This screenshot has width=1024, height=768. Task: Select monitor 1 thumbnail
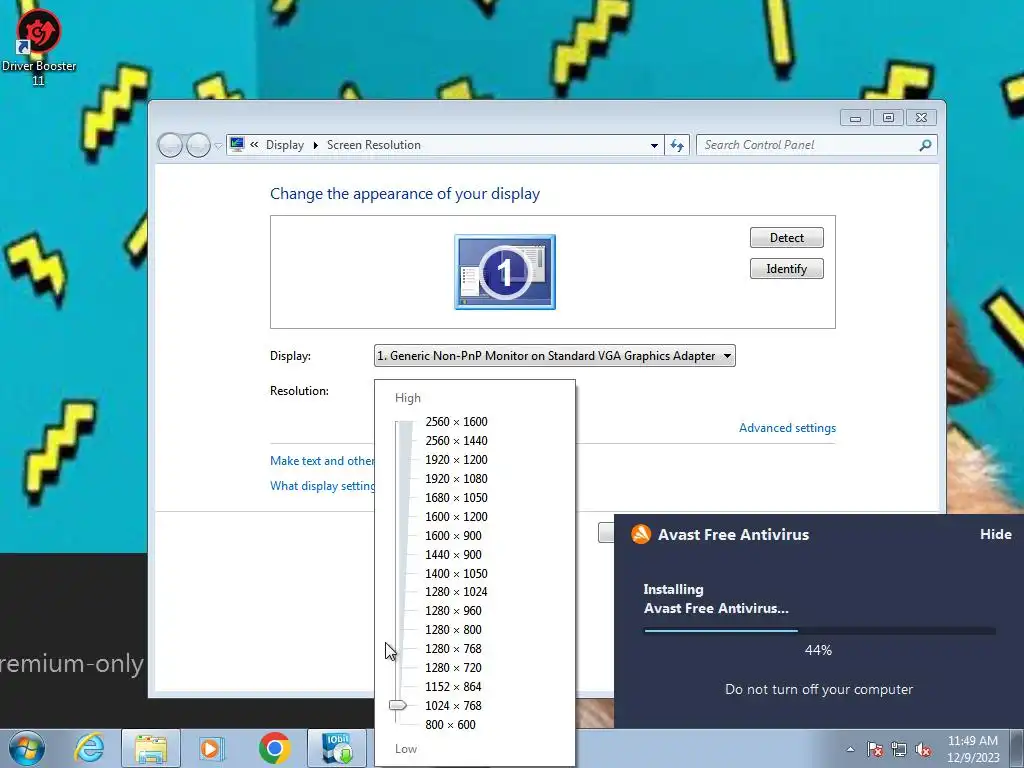tap(505, 272)
